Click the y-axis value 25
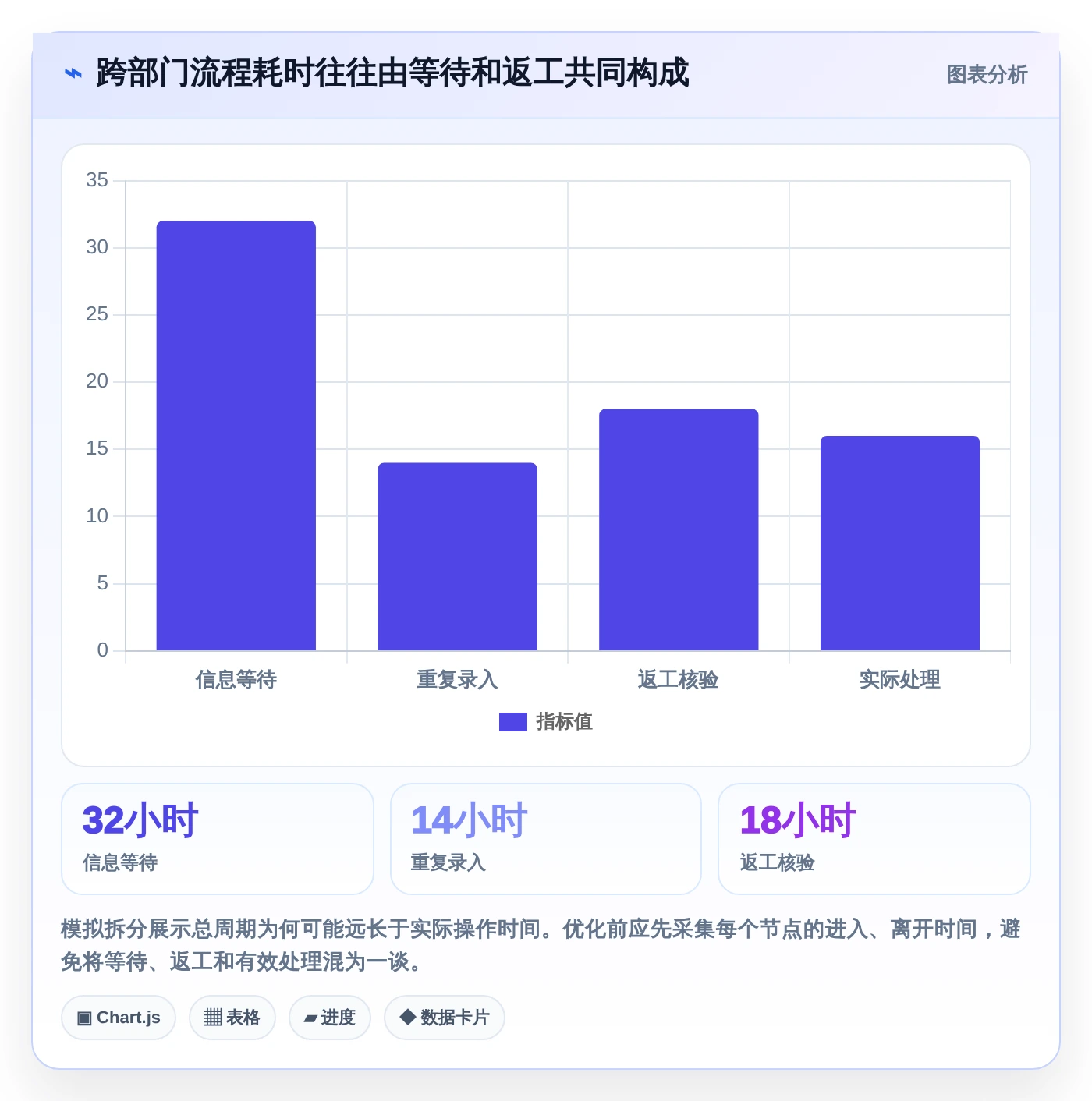 [x=97, y=314]
